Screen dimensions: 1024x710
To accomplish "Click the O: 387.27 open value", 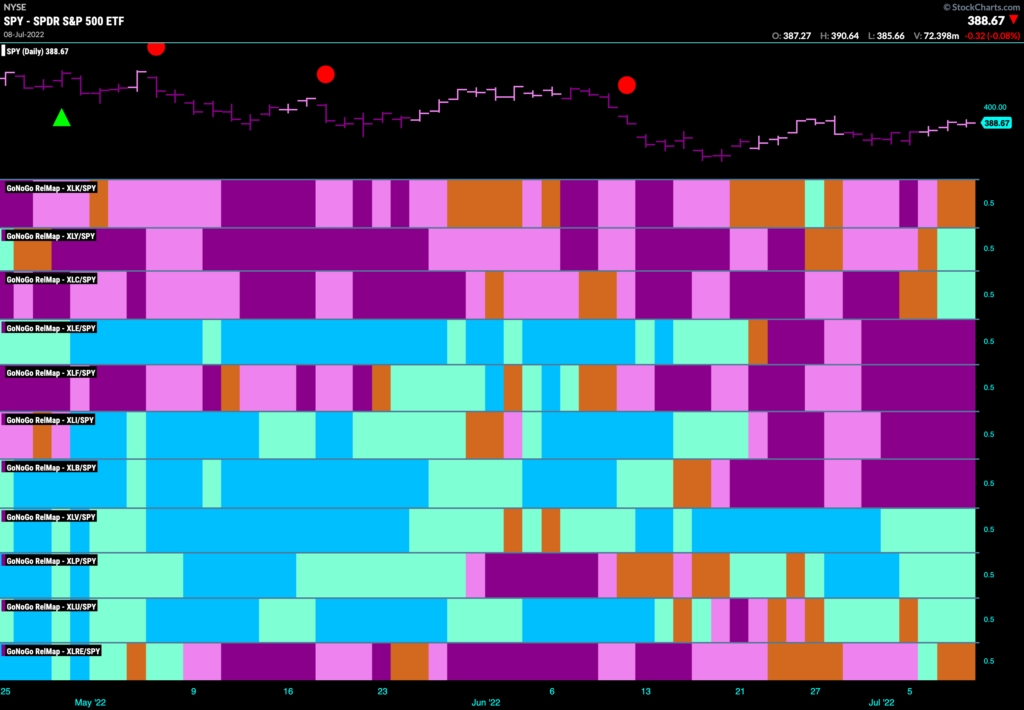I will 792,36.
